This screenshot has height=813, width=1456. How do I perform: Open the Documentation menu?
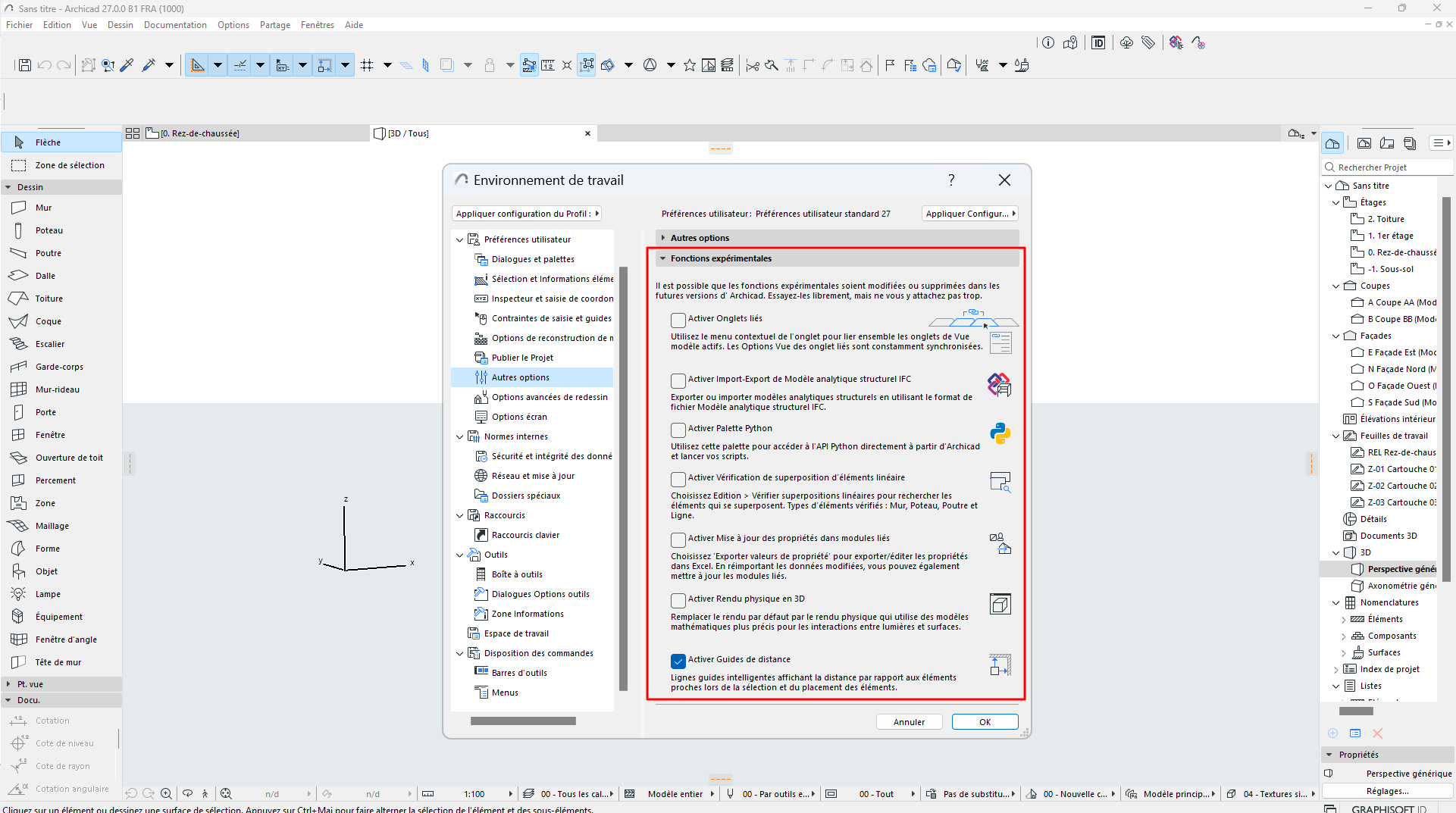click(175, 25)
